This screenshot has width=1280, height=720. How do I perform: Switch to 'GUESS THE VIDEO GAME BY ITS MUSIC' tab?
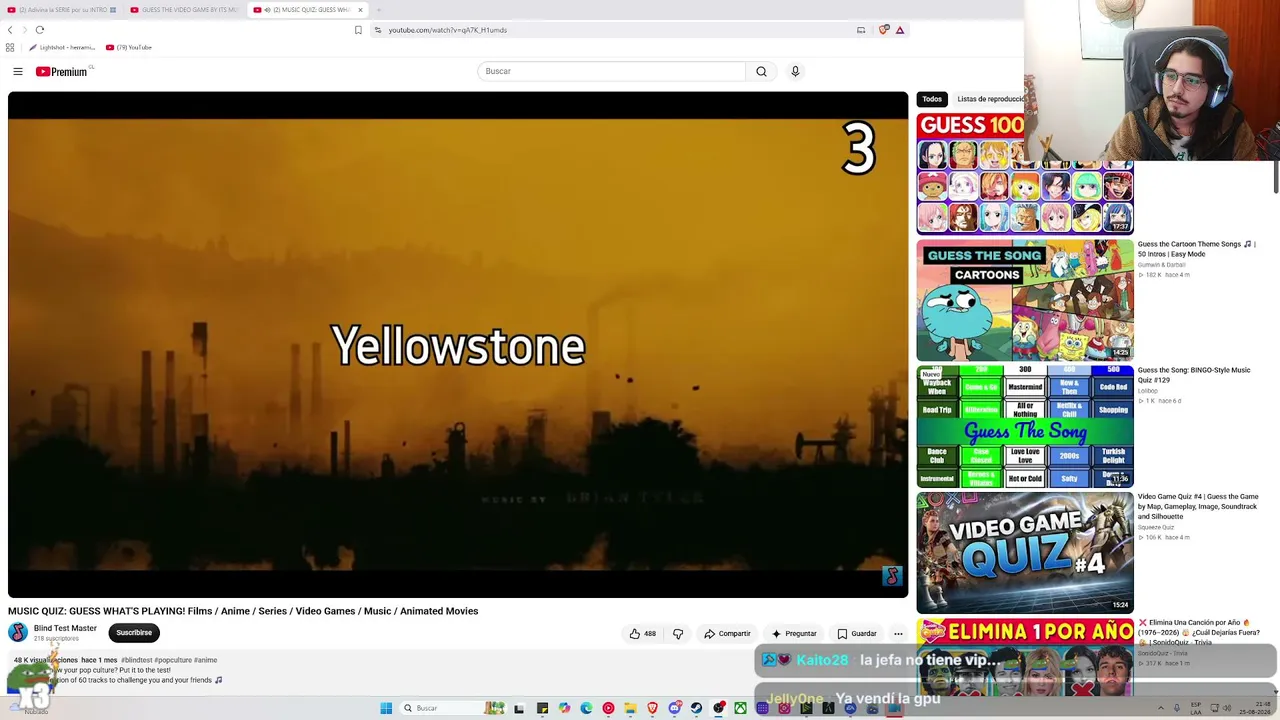pyautogui.click(x=184, y=10)
